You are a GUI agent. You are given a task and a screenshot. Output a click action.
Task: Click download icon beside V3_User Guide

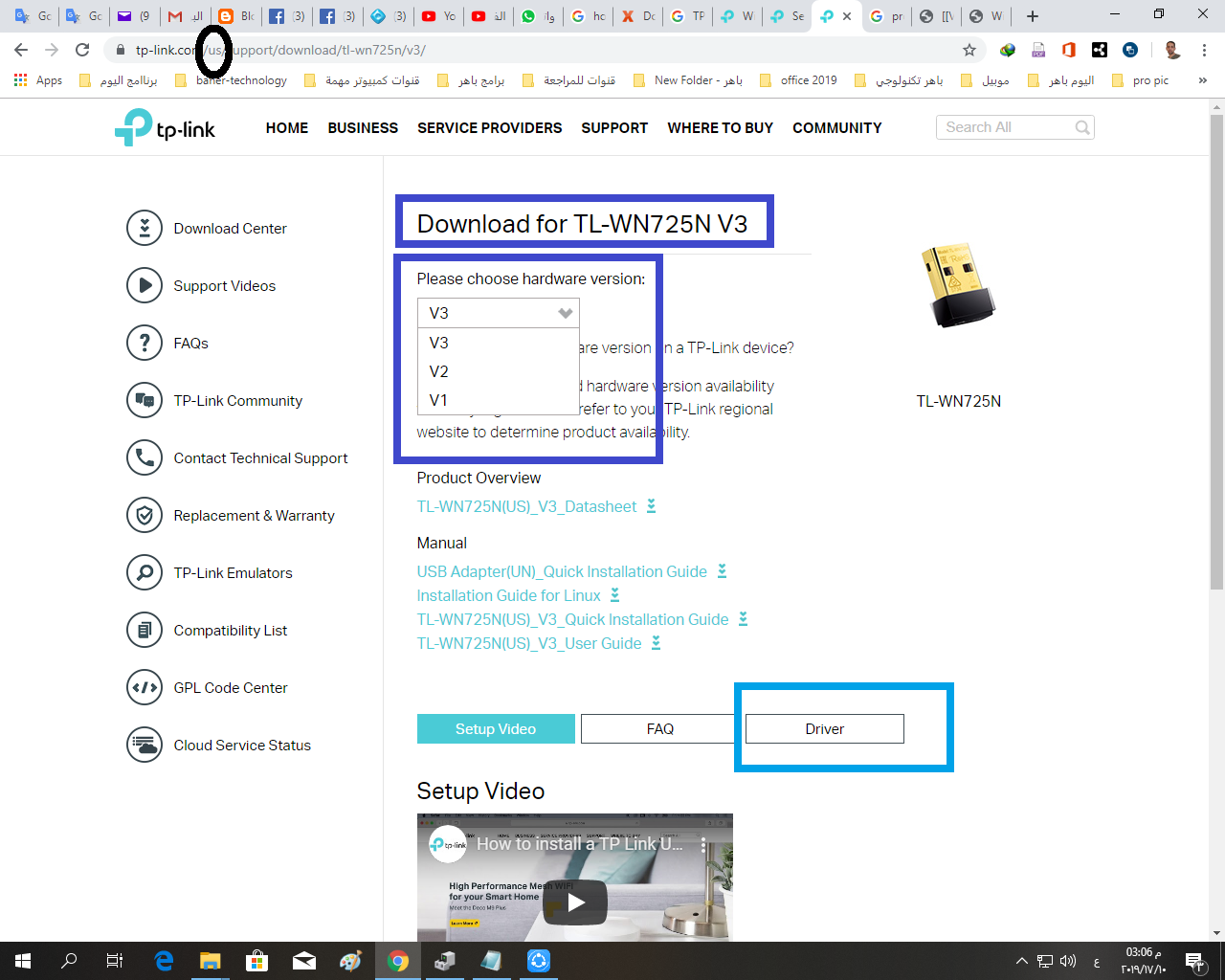pyautogui.click(x=657, y=643)
